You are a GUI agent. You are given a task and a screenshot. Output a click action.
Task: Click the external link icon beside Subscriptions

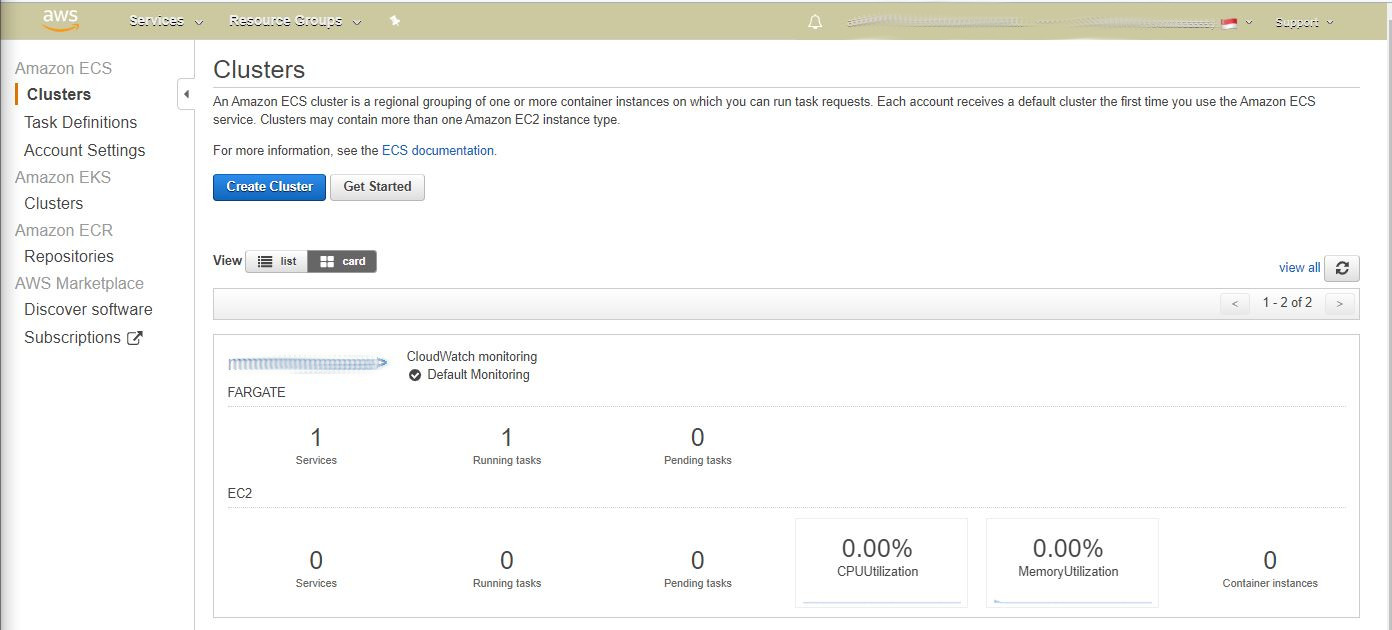coord(135,338)
